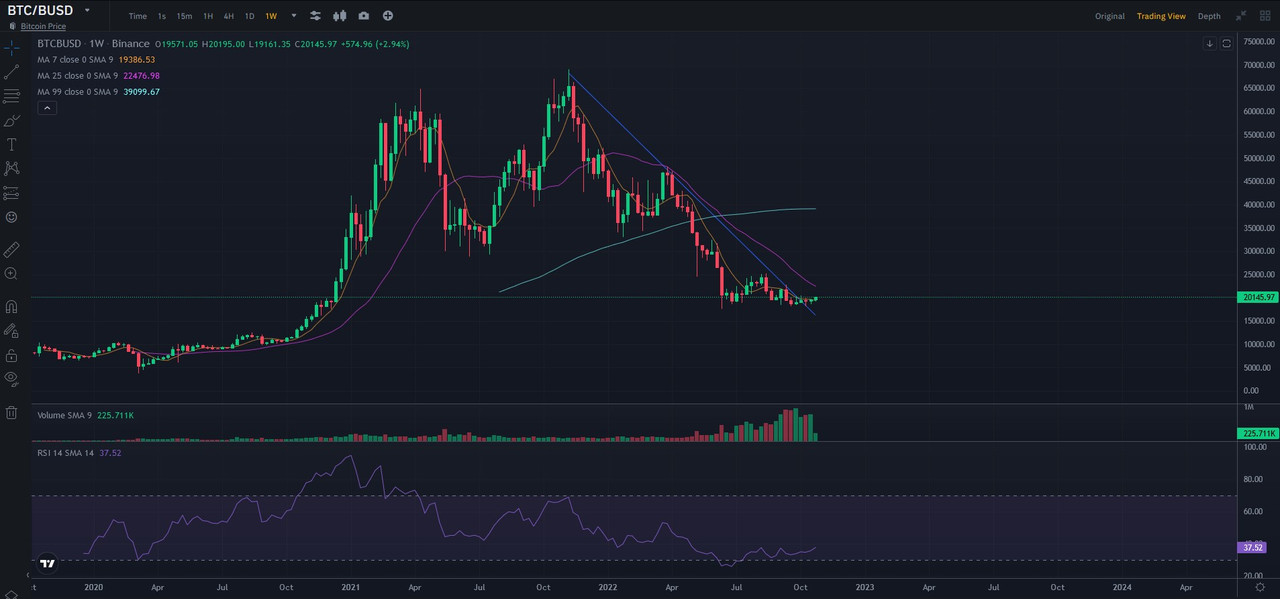The height and width of the screenshot is (599, 1280).
Task: Select the text annotation tool
Action: click(11, 144)
